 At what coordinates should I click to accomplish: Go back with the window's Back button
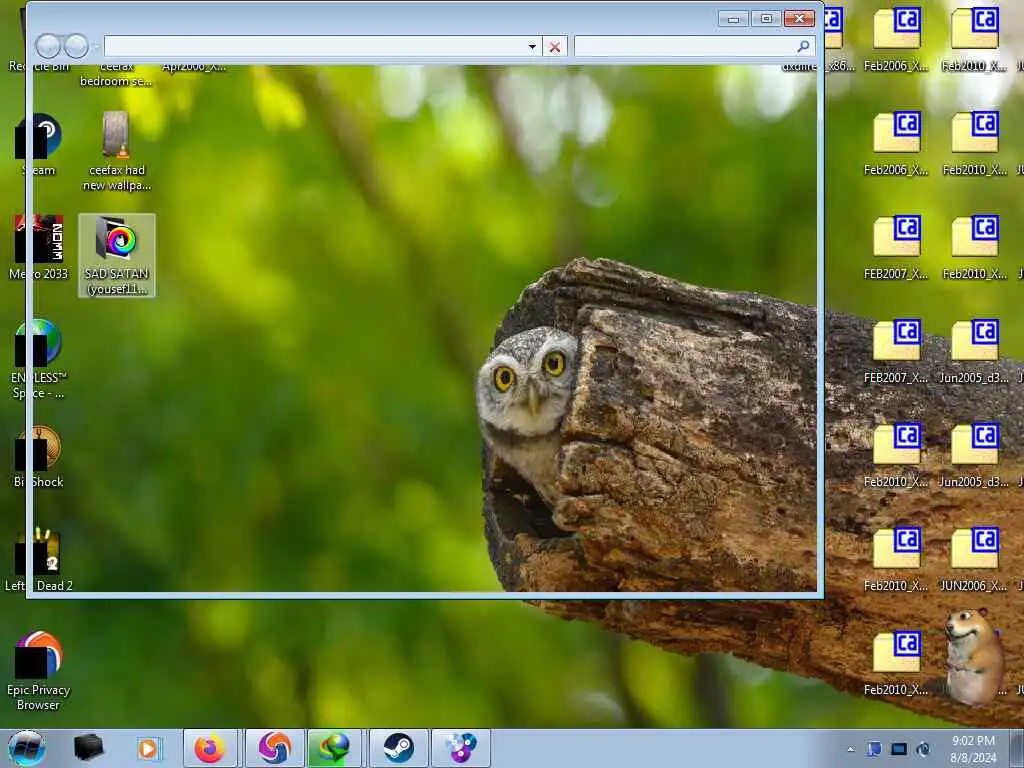(x=48, y=46)
